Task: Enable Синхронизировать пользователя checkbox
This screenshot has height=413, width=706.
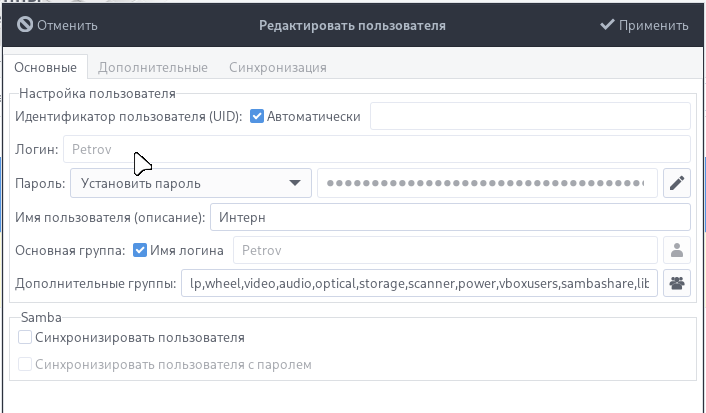Action: (x=25, y=338)
